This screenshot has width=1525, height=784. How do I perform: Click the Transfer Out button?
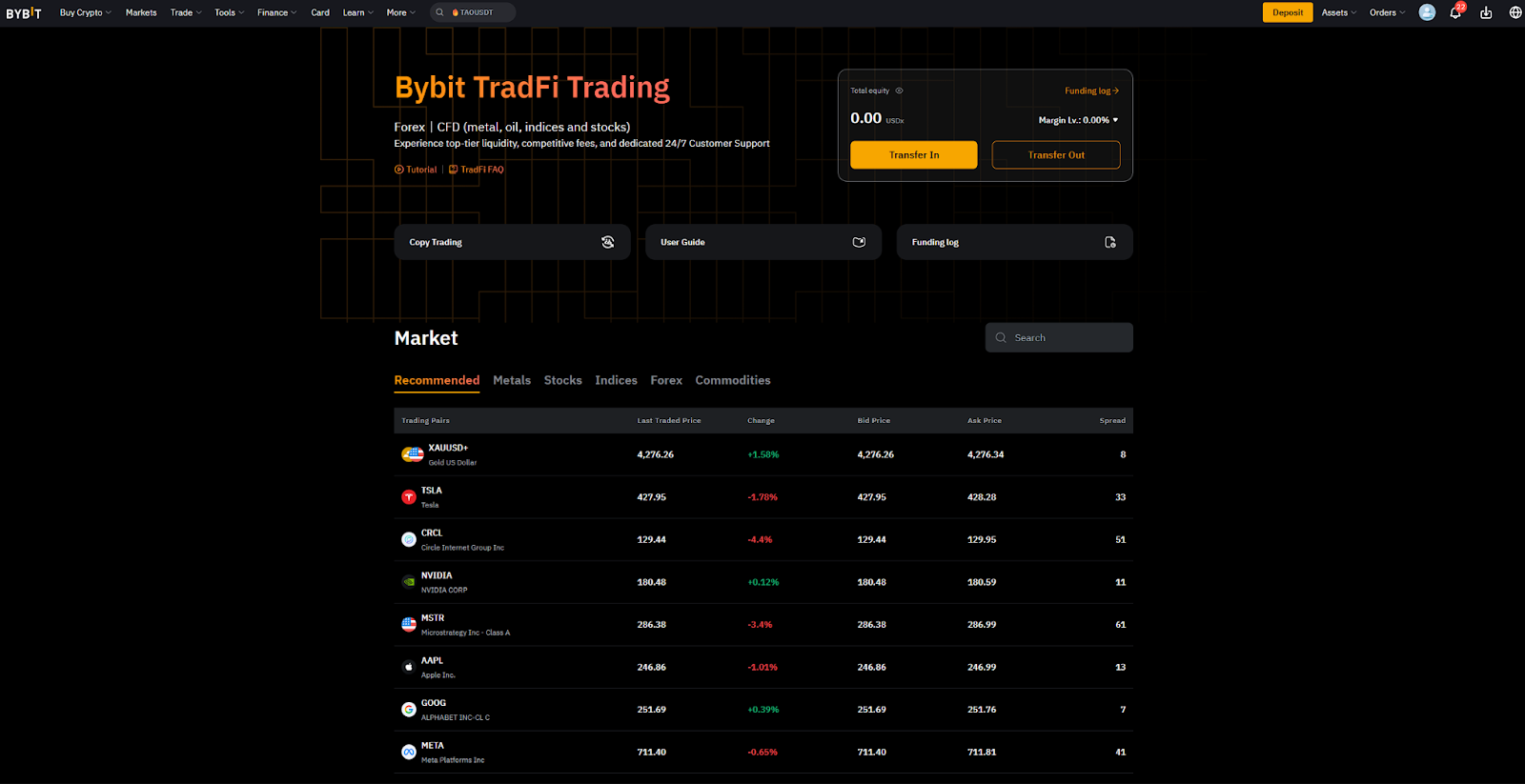1056,155
